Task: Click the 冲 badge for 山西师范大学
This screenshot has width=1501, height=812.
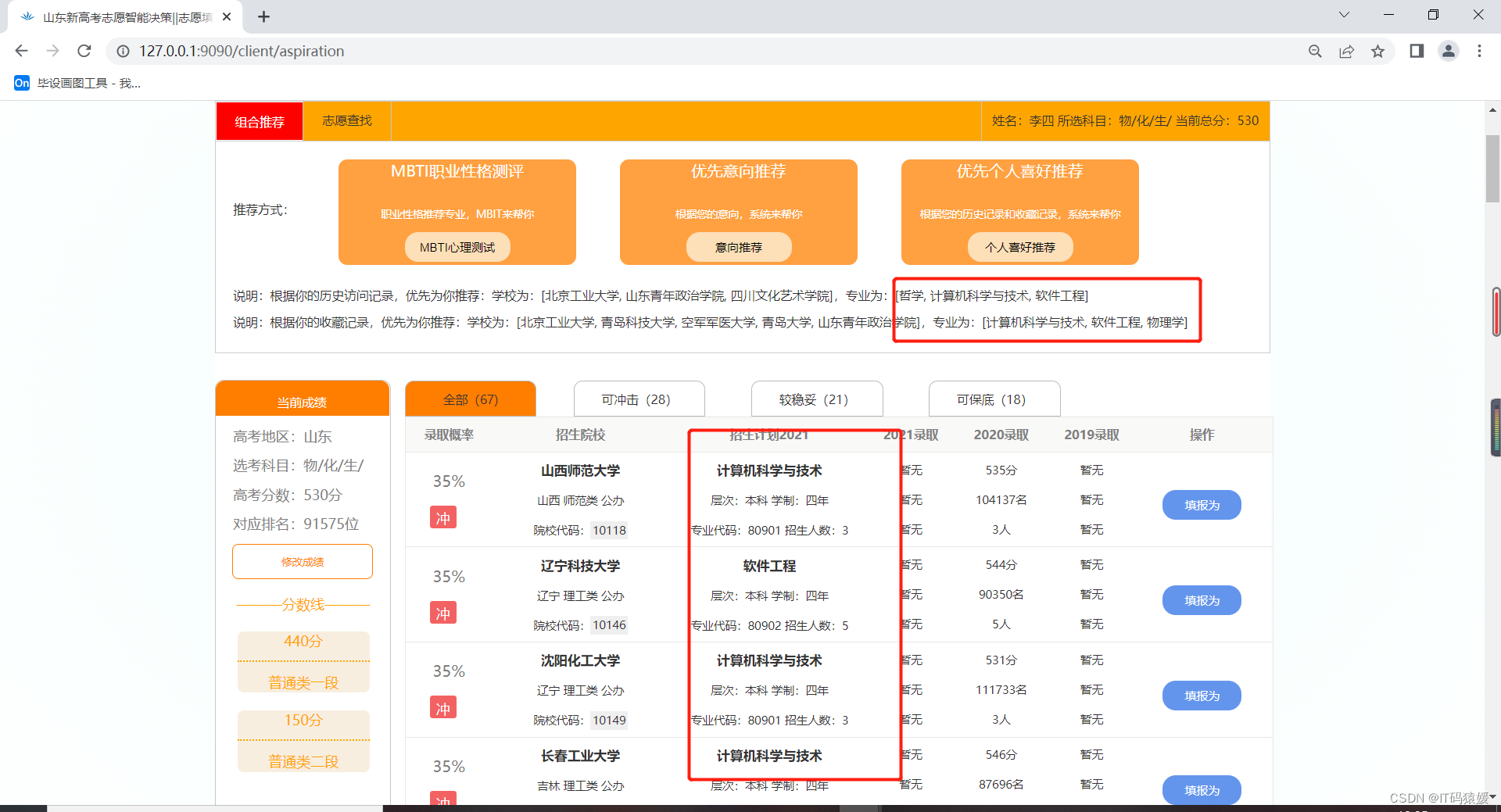Action: click(x=443, y=517)
